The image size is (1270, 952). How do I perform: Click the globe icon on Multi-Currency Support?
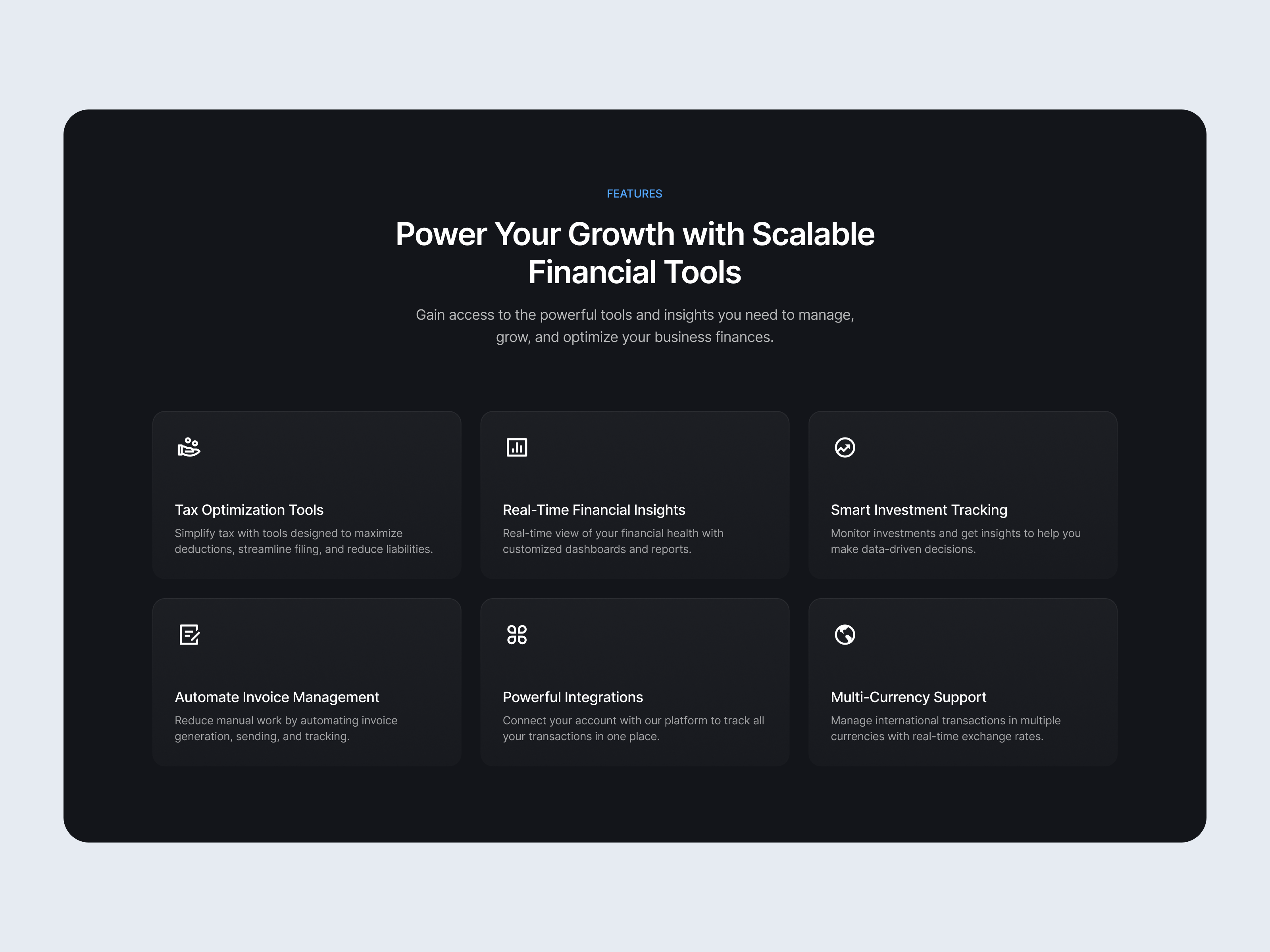point(844,635)
